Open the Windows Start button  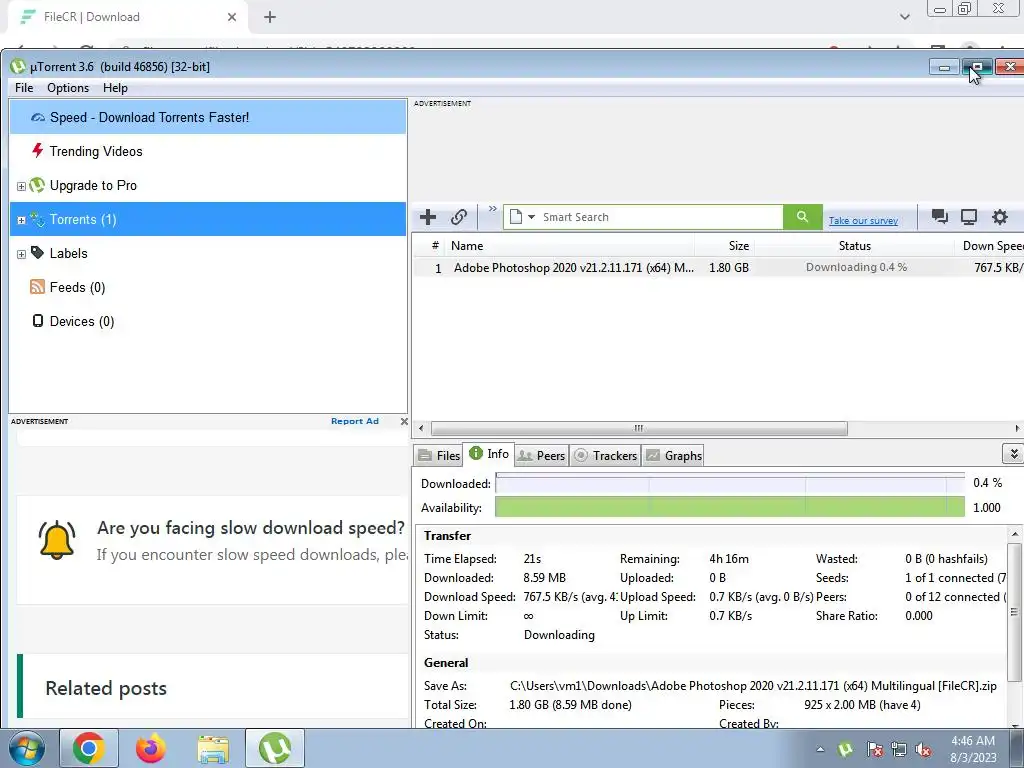[x=26, y=748]
